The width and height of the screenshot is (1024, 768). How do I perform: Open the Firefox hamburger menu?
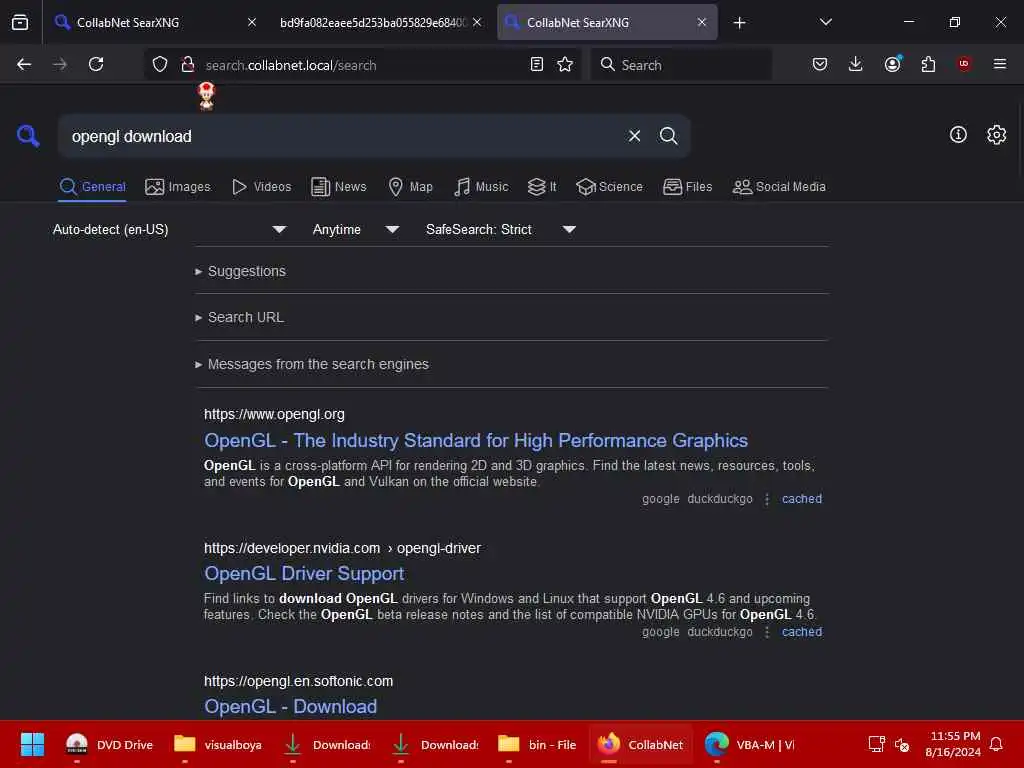tap(999, 64)
